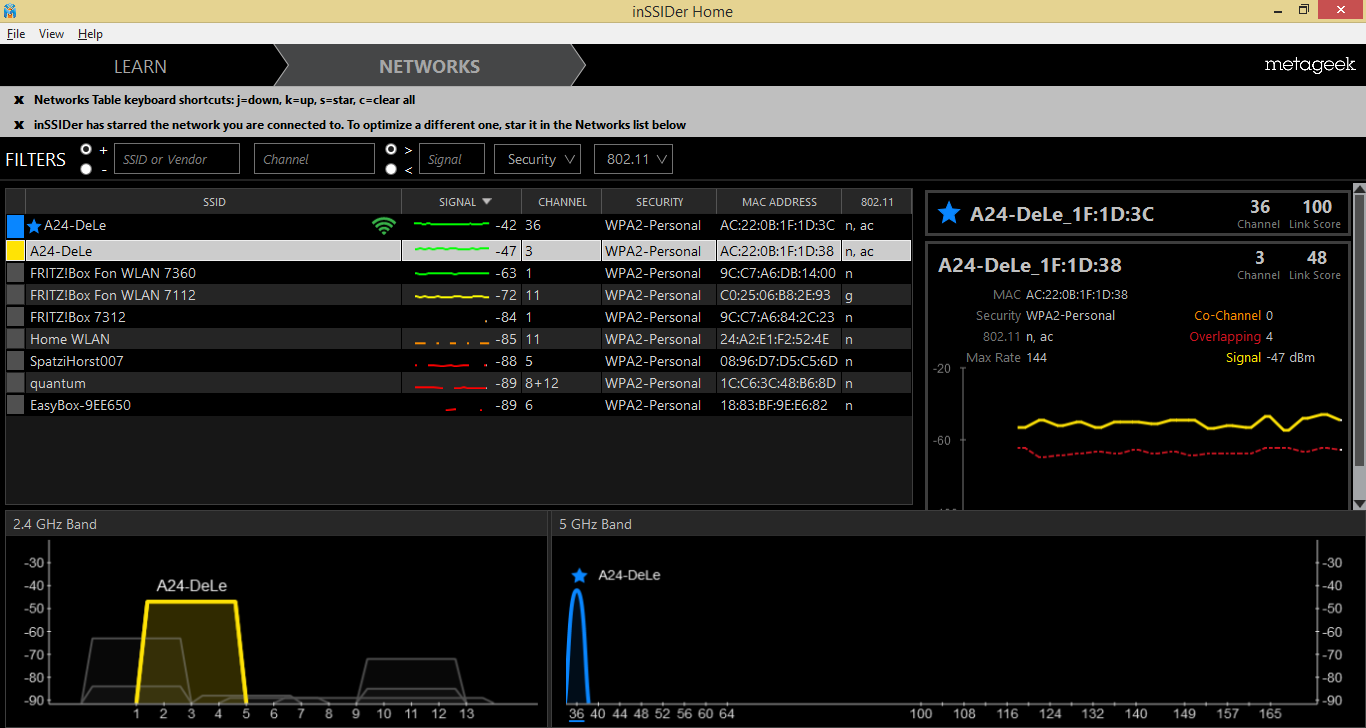Click the yellow color swatch of A24-DeLe channel 3
Screen dimensions: 1366x728
pyautogui.click(x=15, y=251)
